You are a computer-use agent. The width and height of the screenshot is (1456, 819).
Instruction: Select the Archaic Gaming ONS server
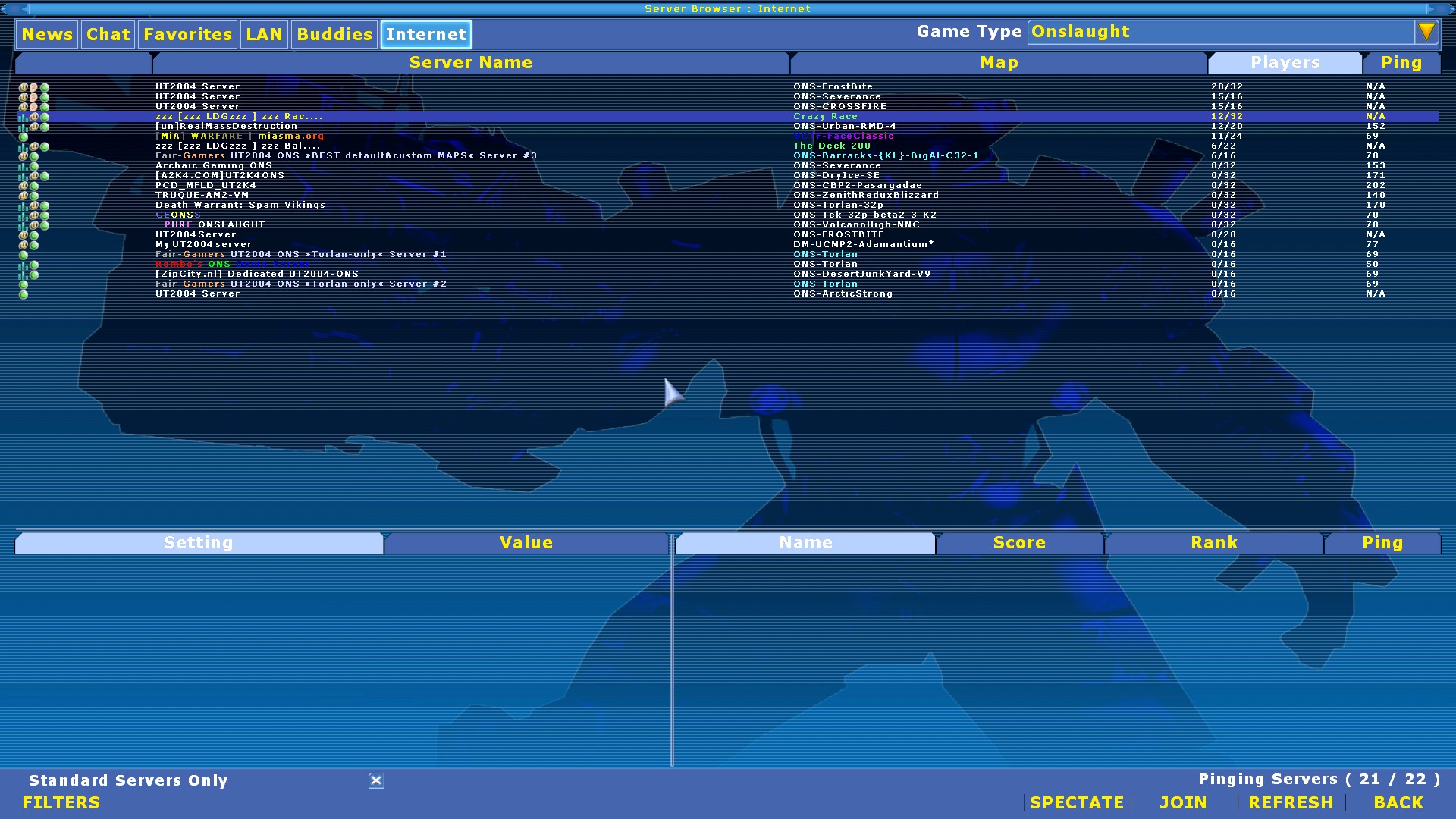(728, 166)
